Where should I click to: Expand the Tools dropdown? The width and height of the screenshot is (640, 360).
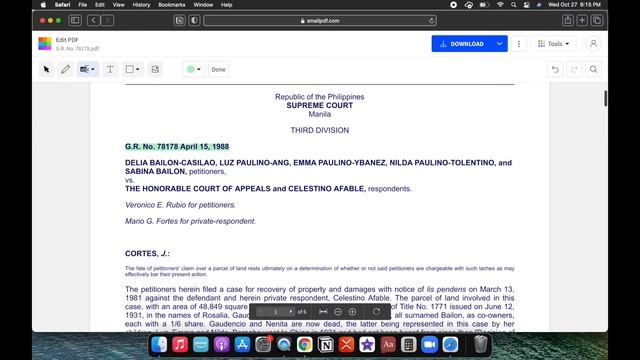[553, 44]
